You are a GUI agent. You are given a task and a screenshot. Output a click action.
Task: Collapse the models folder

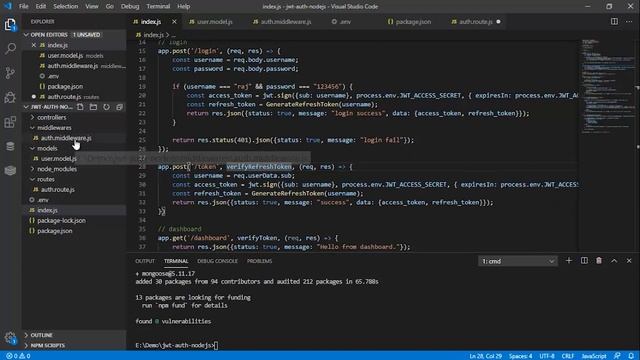47,148
